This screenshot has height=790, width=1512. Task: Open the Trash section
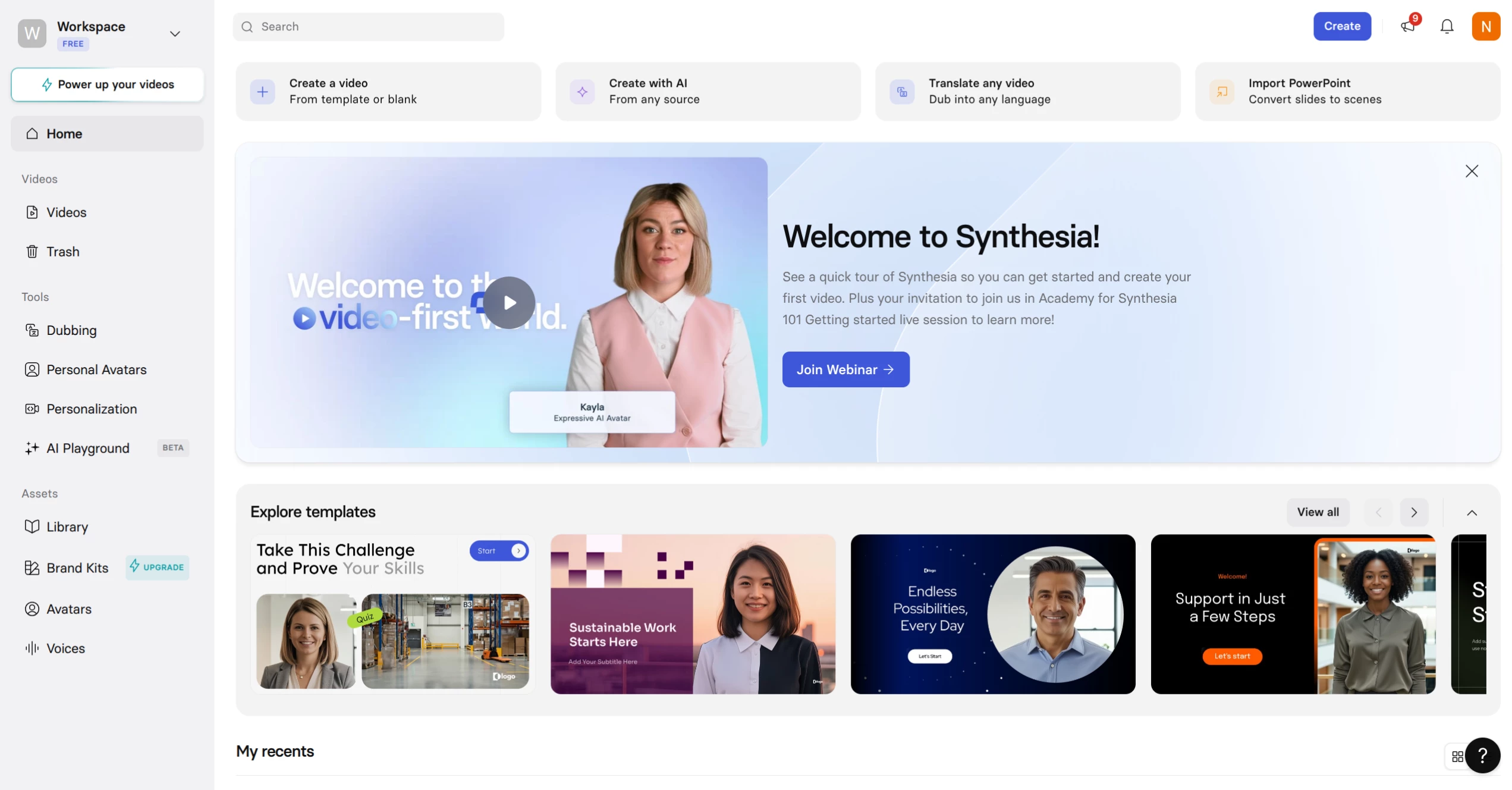pos(62,251)
